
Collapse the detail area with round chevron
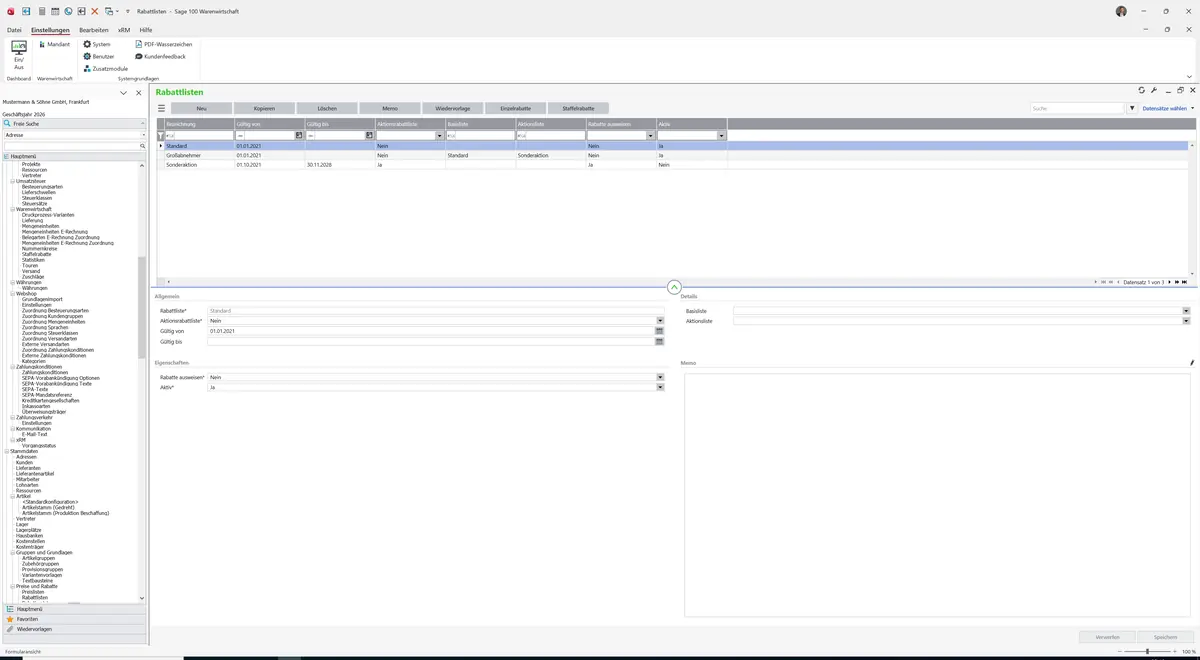674,287
